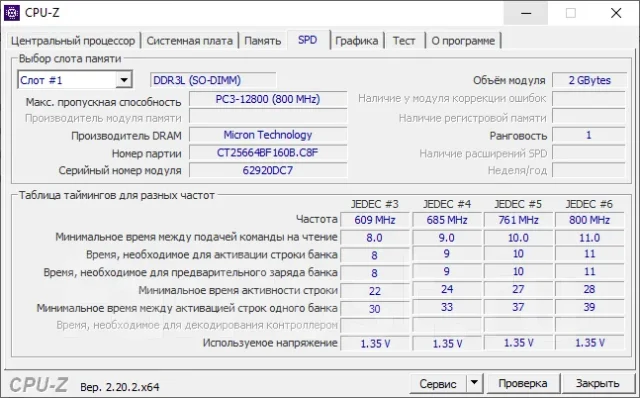Click the Закрыть button
Screen dimensions: 640x398
(x=598, y=384)
